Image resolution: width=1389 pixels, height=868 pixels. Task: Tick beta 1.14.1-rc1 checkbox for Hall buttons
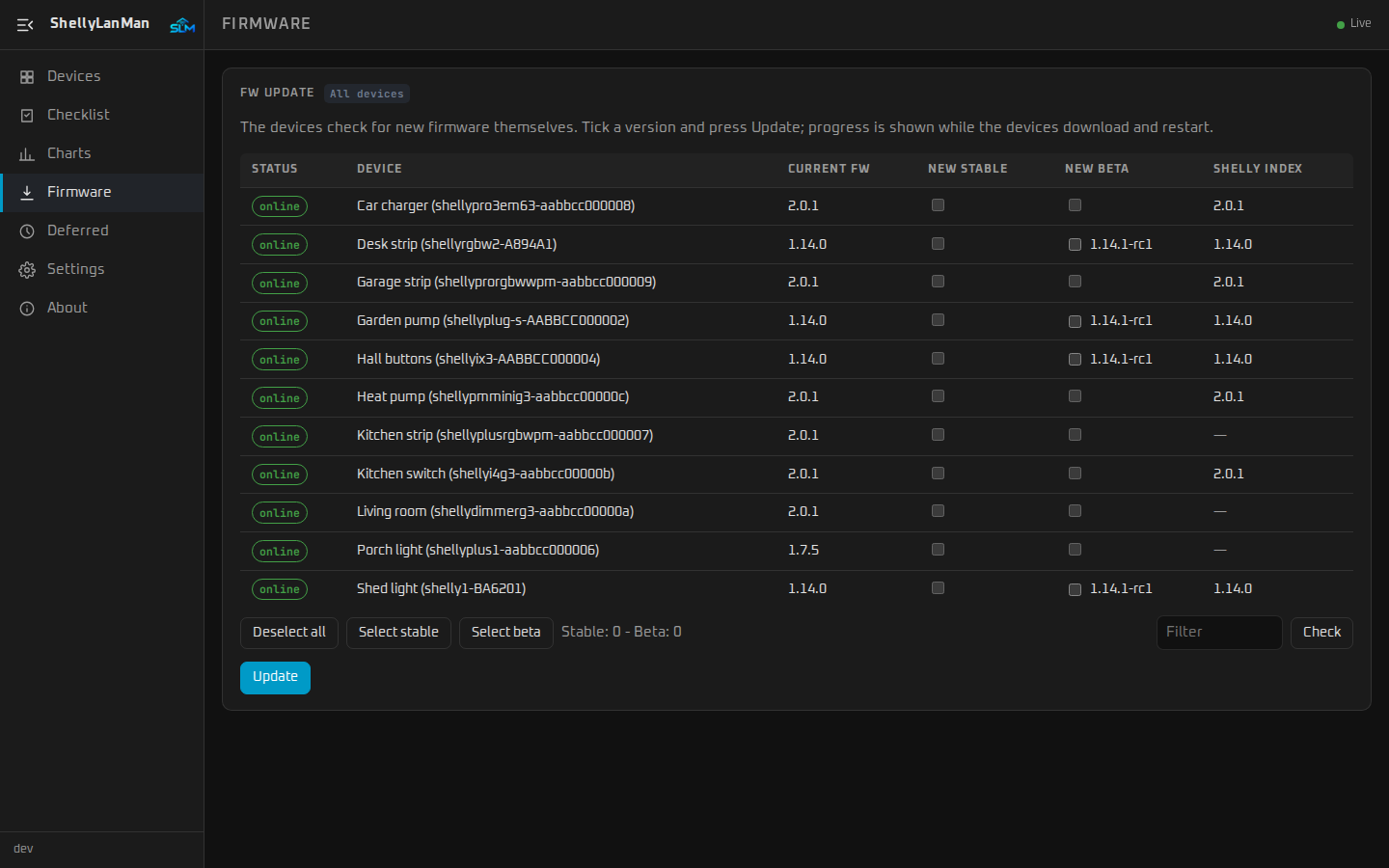pyautogui.click(x=1075, y=360)
